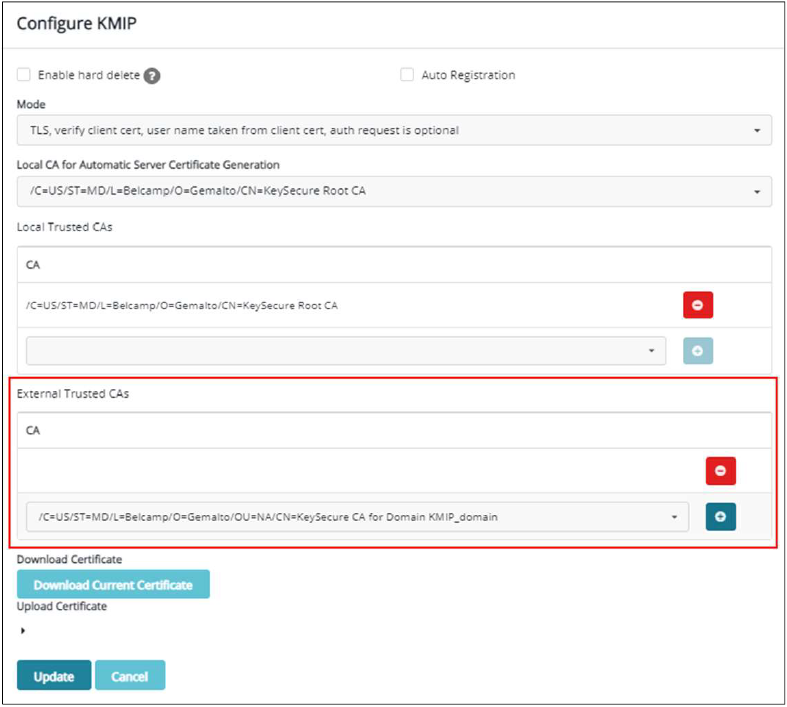The height and width of the screenshot is (707, 787).
Task: Click the Configure KMIP heading
Action: (76, 24)
